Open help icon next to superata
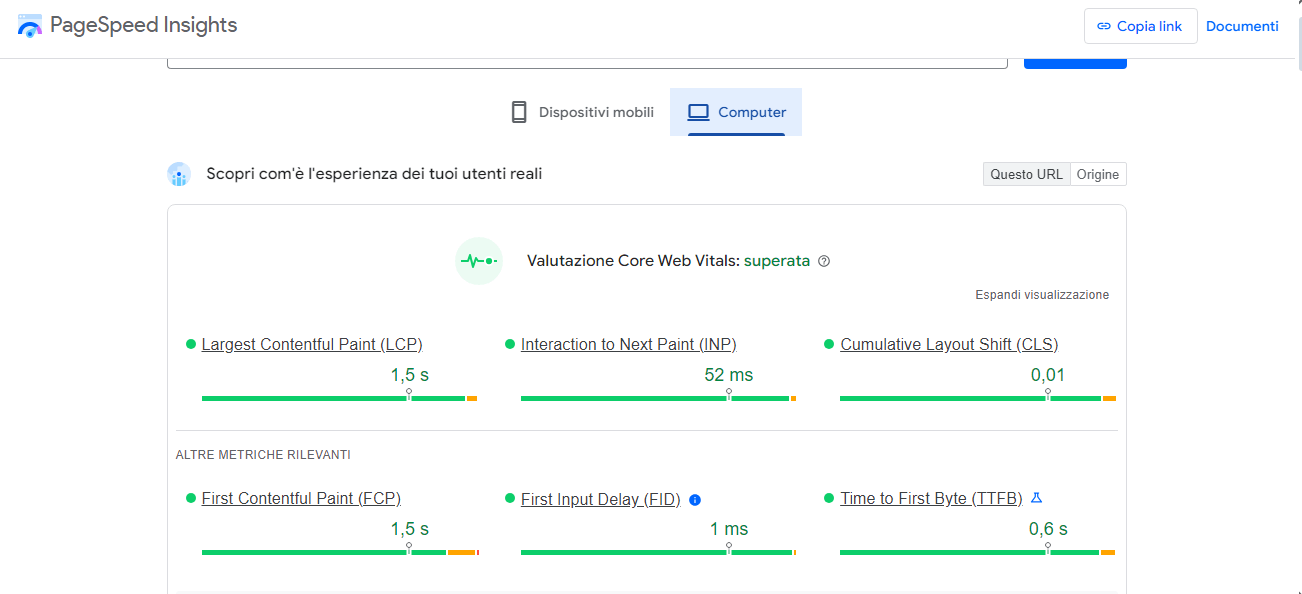This screenshot has width=1302, height=594. [x=824, y=261]
